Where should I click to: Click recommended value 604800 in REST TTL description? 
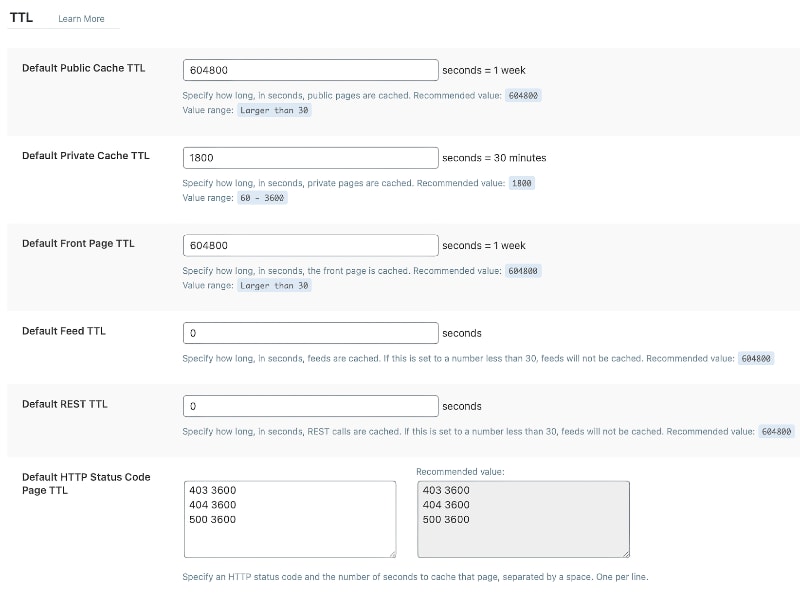776,432
